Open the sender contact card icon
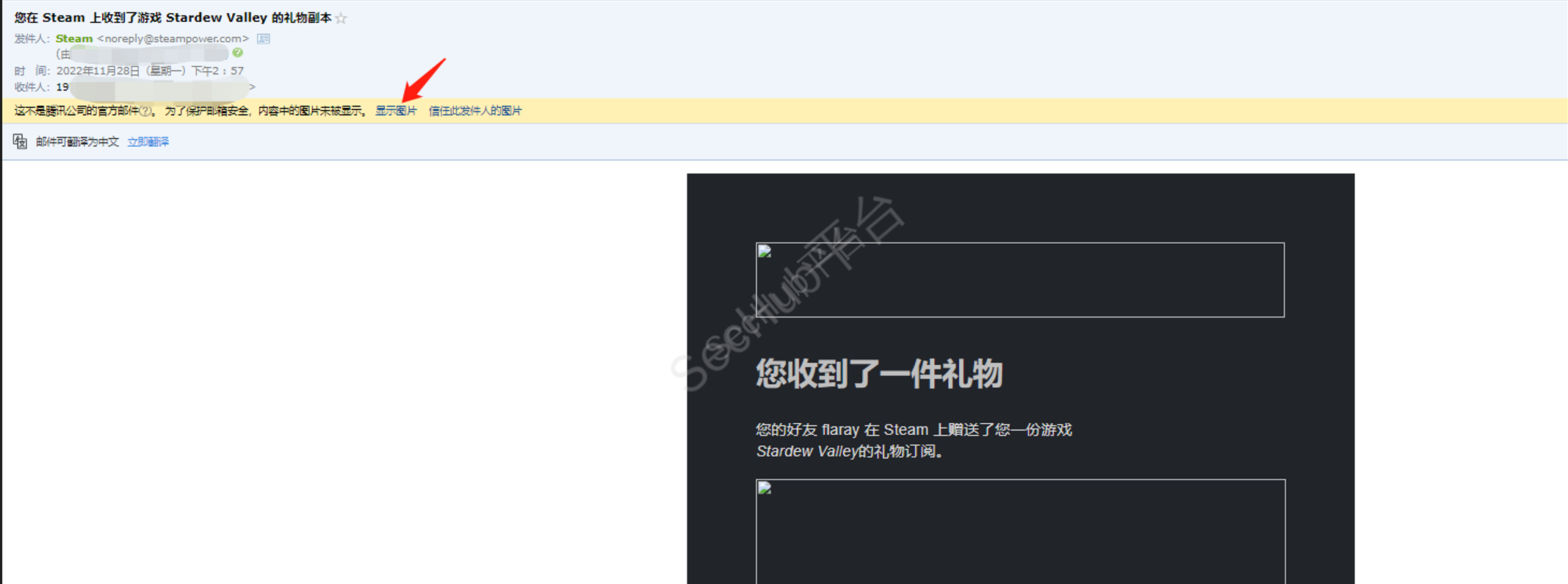 pyautogui.click(x=264, y=39)
